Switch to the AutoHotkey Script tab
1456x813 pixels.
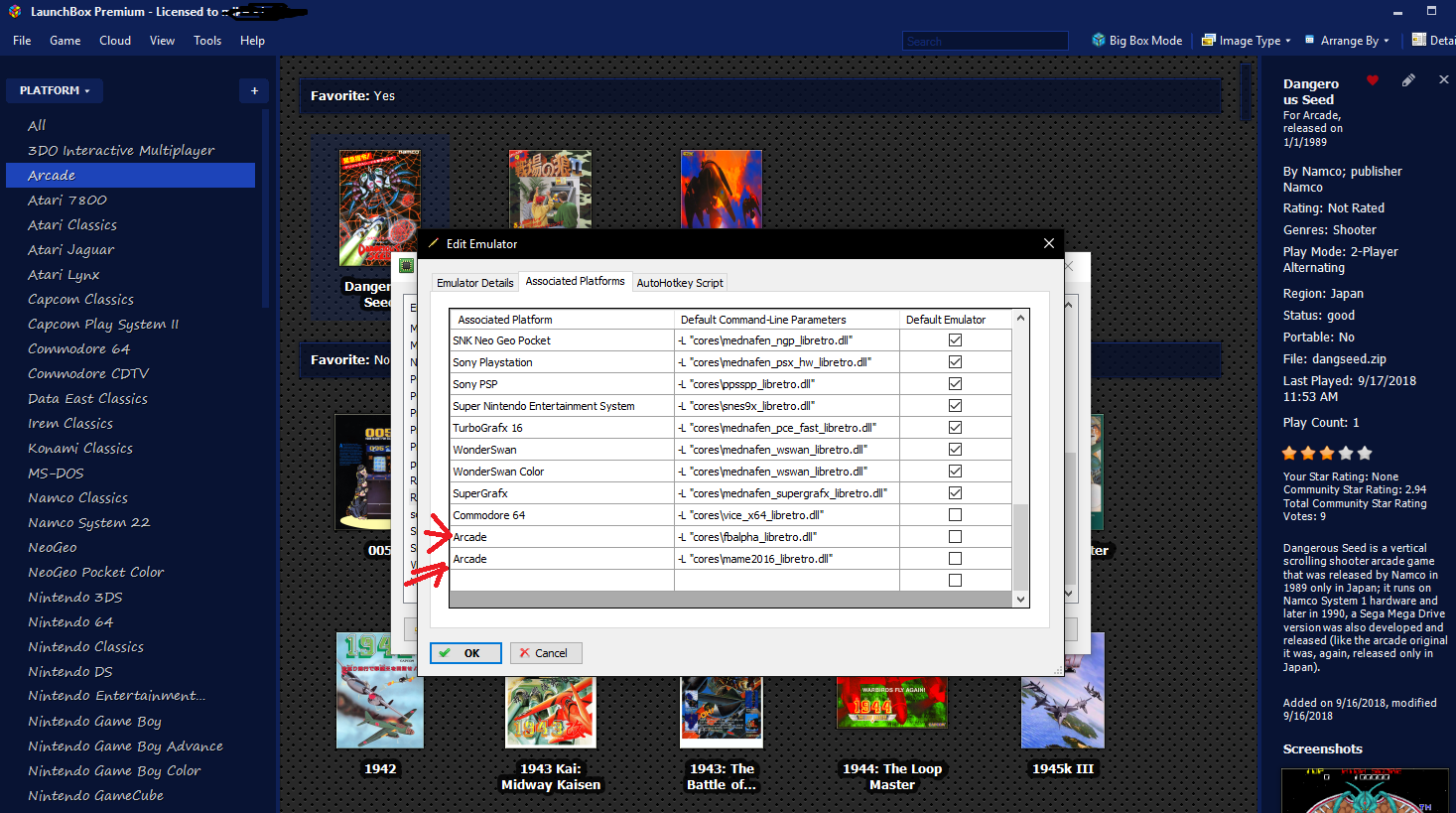tap(680, 283)
